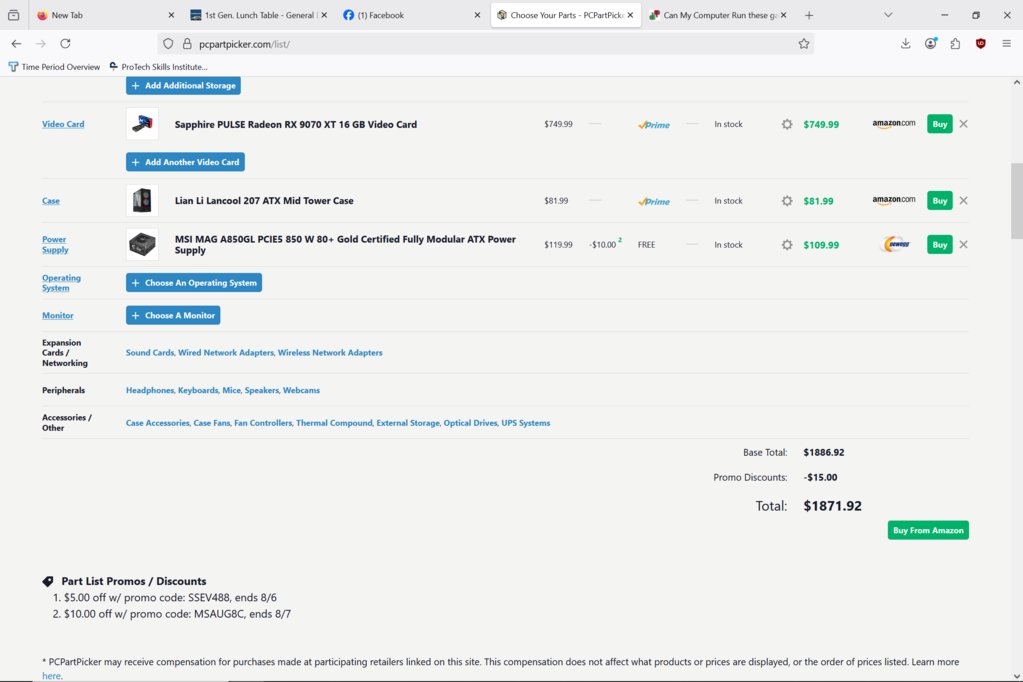Open the Firefox application menu
1023x682 pixels.
point(1007,44)
